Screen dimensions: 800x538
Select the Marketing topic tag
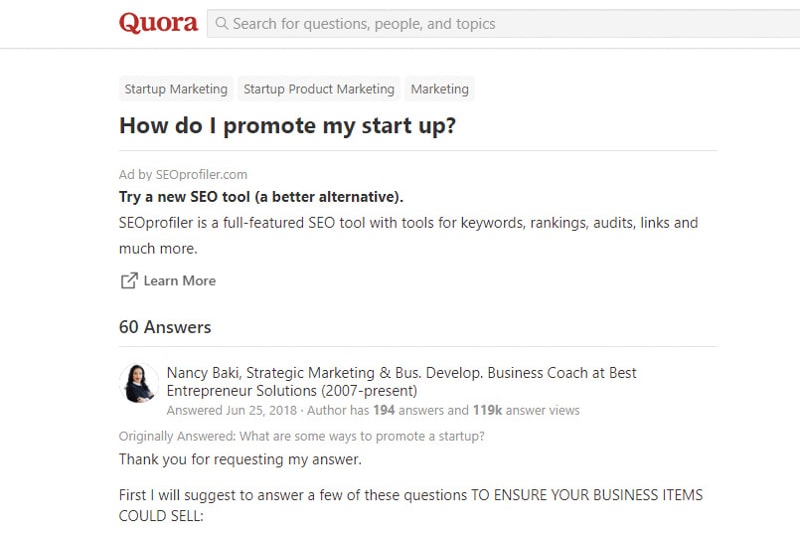(439, 89)
